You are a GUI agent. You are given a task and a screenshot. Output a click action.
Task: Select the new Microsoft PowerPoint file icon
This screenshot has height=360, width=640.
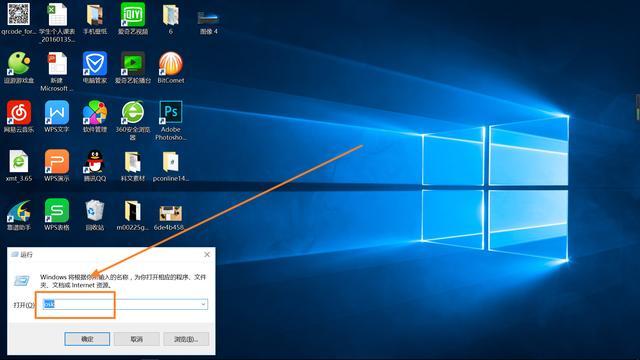(x=57, y=64)
